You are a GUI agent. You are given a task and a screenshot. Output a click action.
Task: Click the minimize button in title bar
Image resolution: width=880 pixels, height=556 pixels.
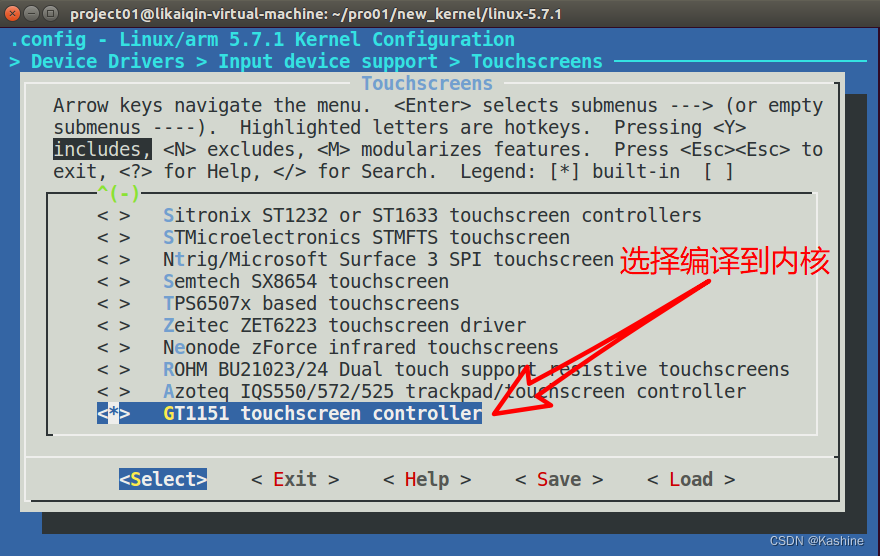click(30, 14)
